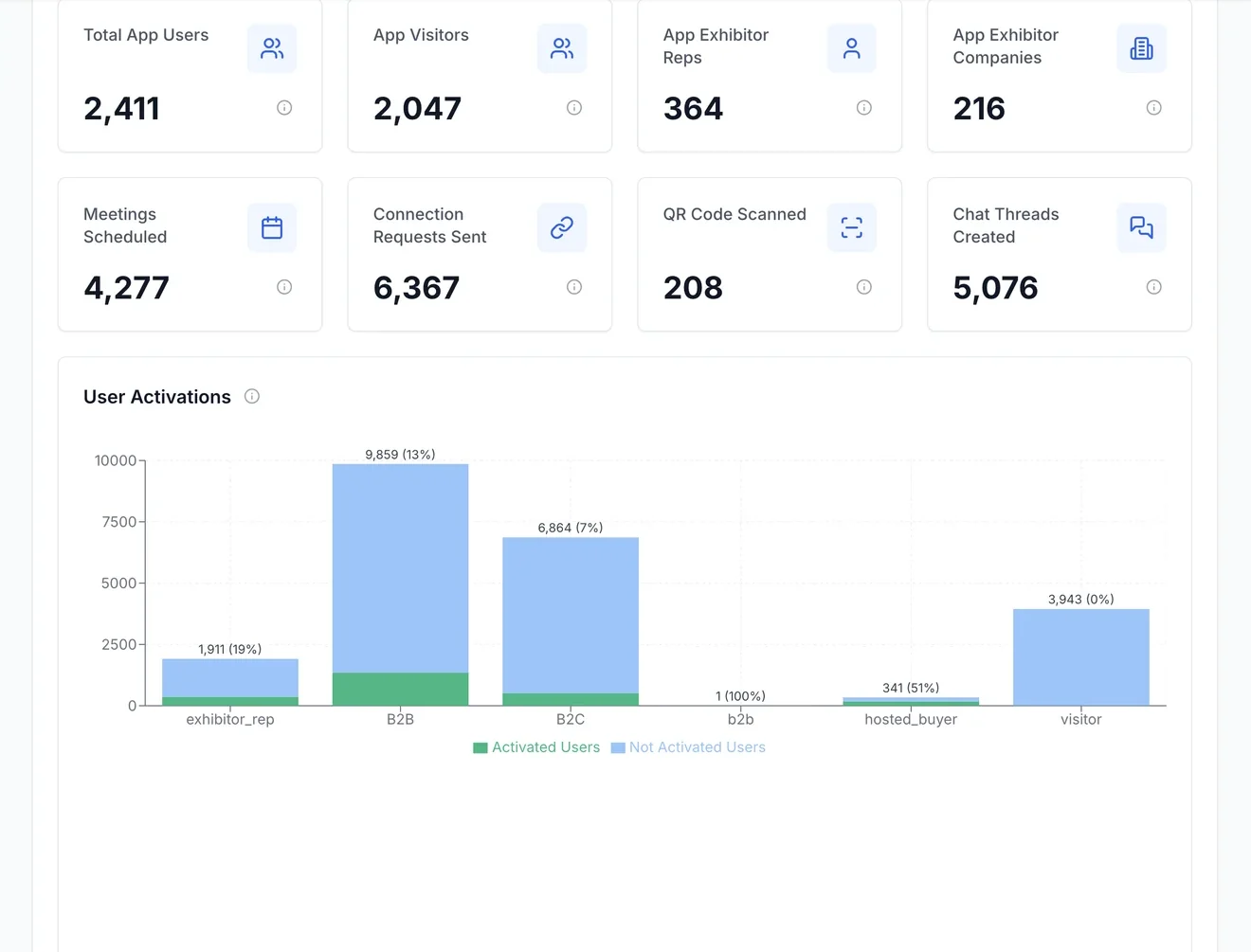Click the App Exhibitor Companies building icon
The height and width of the screenshot is (952, 1251).
(x=1141, y=48)
